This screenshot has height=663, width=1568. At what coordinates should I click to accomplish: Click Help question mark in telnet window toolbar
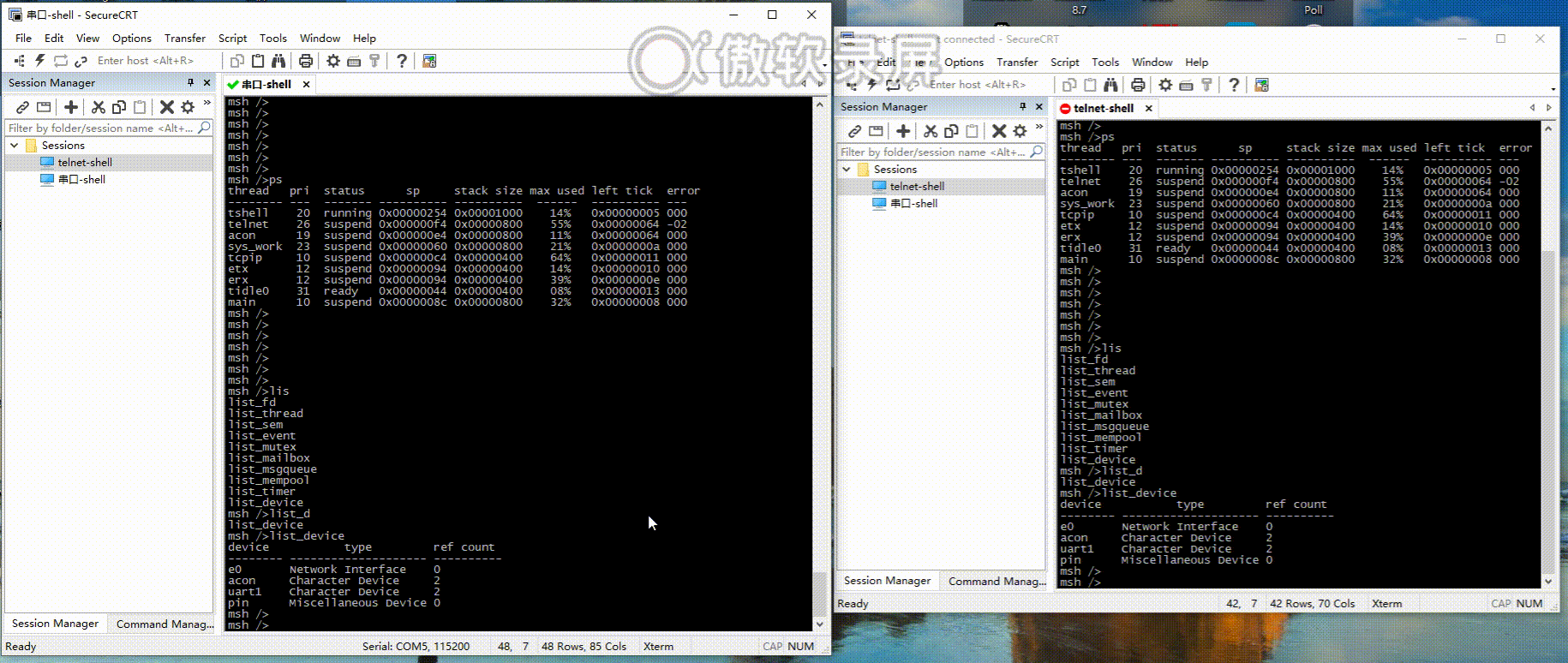click(x=1234, y=85)
